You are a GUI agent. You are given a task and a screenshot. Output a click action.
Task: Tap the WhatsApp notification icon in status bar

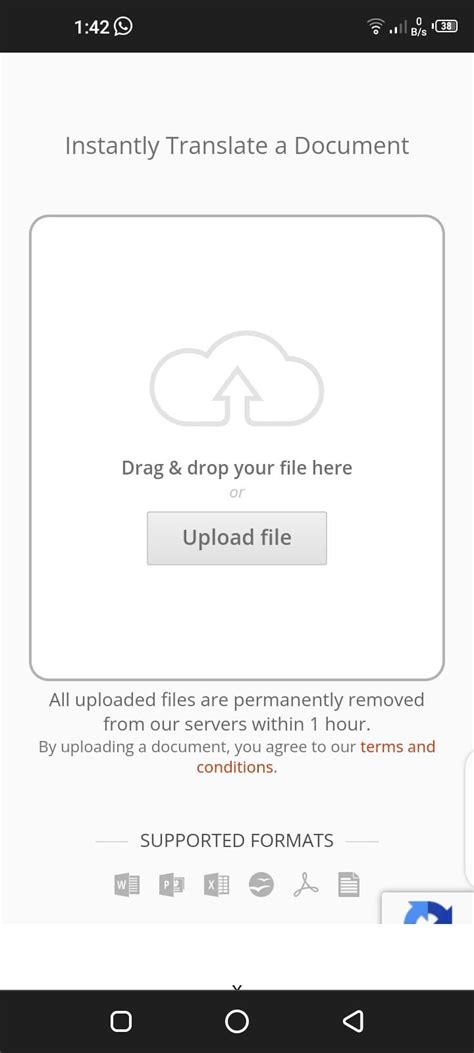point(123,26)
